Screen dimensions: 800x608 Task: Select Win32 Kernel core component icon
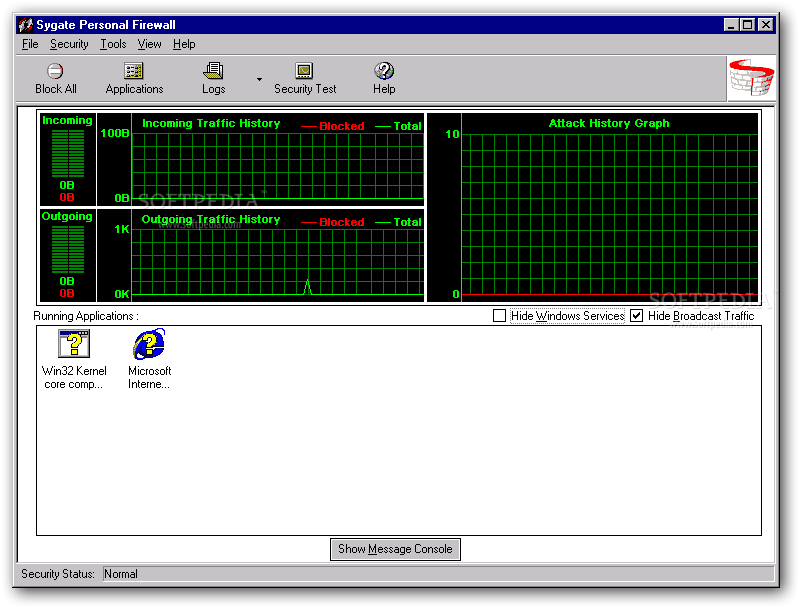click(74, 343)
